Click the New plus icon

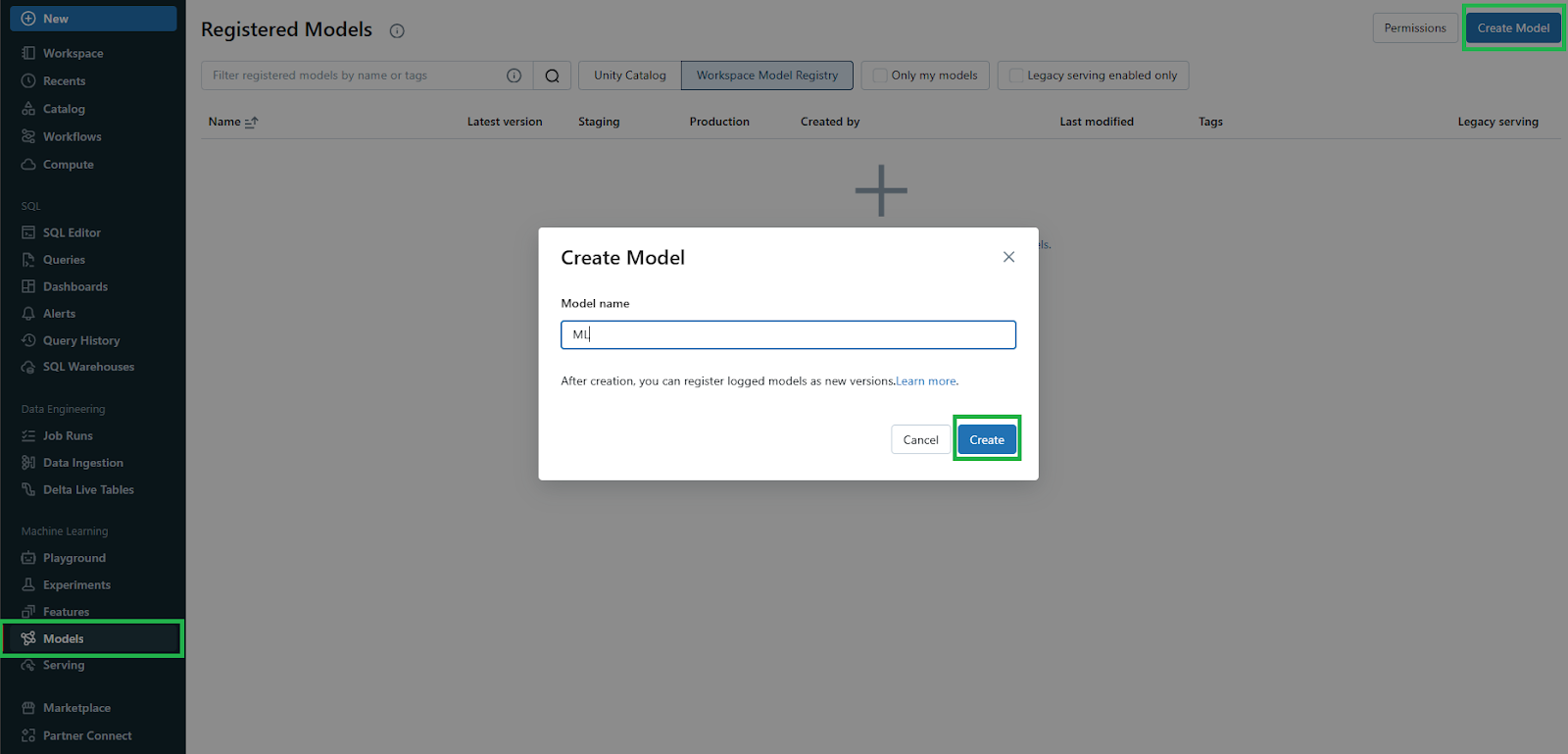click(28, 19)
